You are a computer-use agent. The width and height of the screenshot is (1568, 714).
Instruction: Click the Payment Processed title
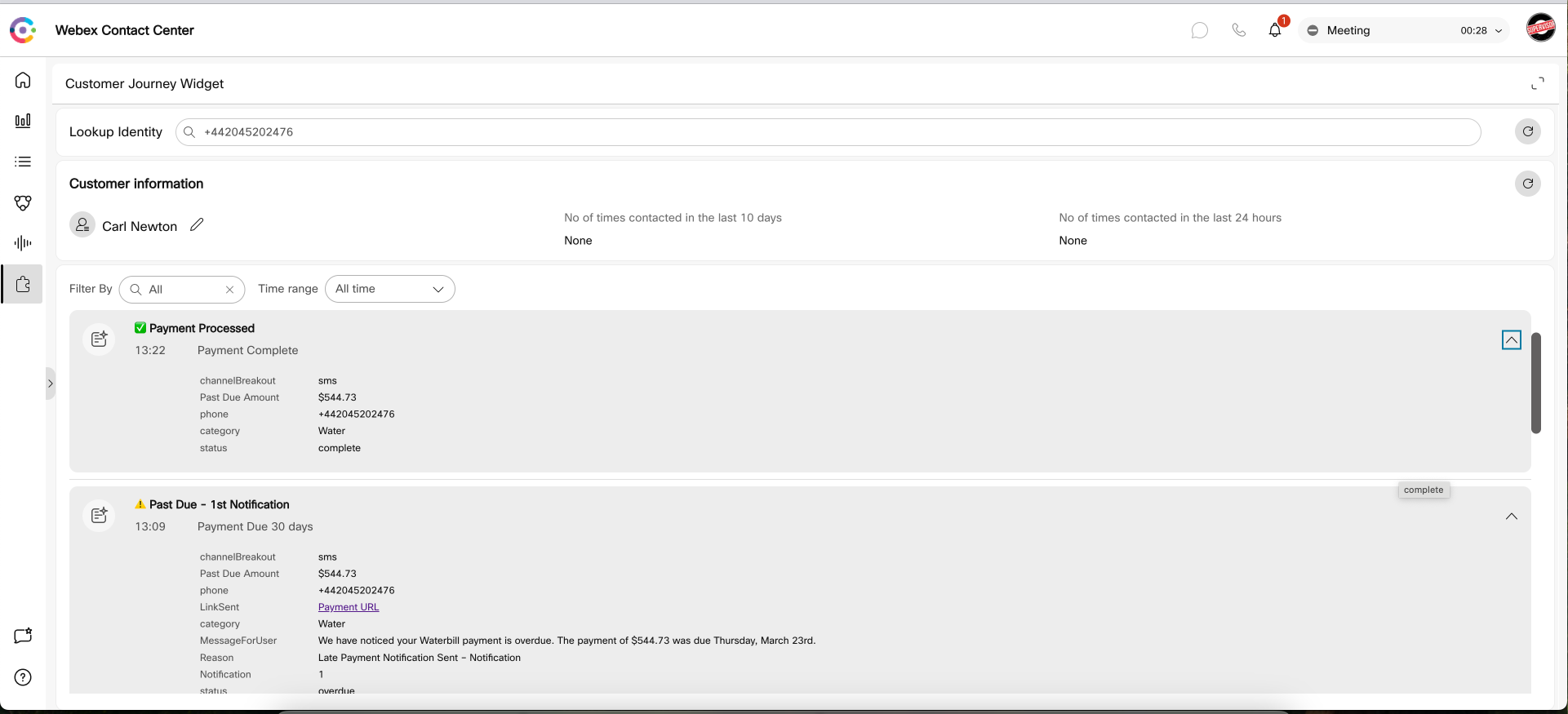[202, 328]
